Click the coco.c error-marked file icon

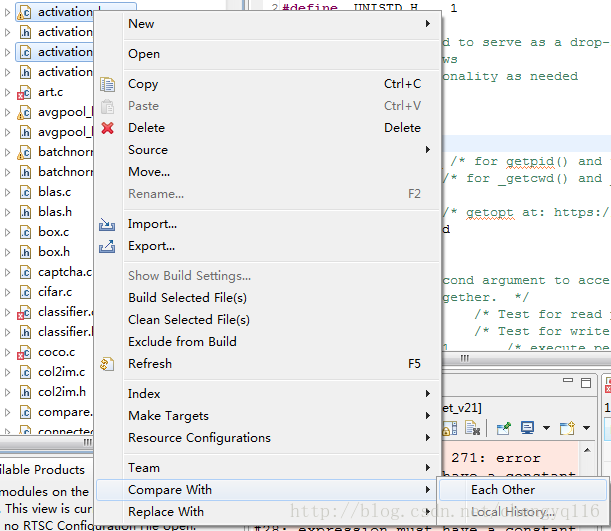tap(24, 353)
